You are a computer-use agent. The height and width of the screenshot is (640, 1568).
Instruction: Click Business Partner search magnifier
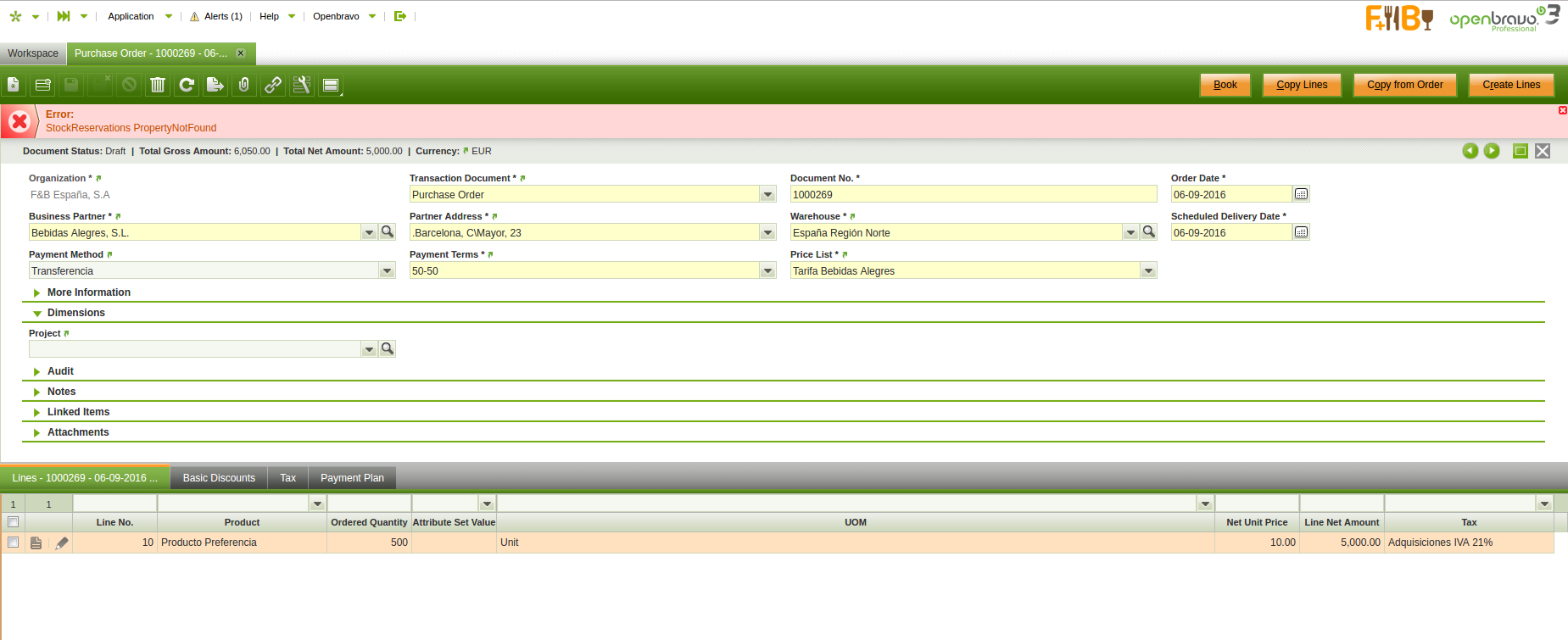click(387, 231)
